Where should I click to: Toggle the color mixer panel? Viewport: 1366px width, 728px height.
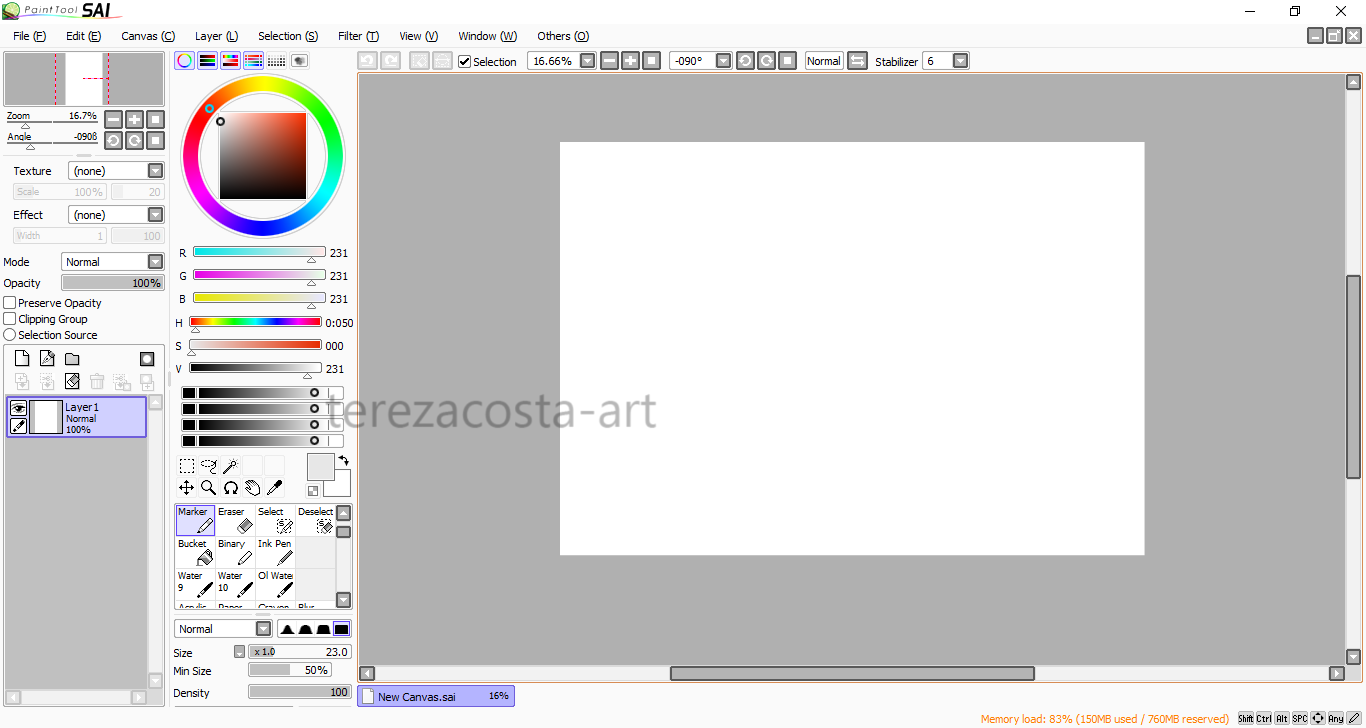coord(254,61)
